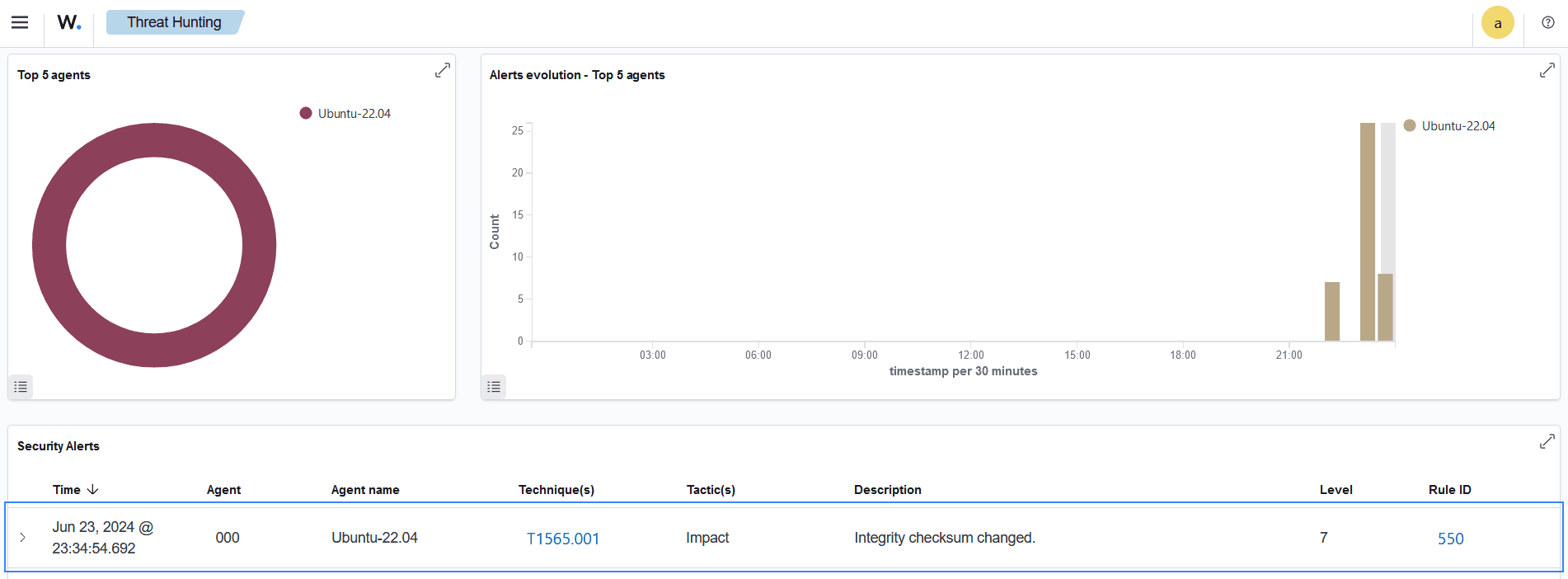The height and width of the screenshot is (579, 1568).
Task: Expand the Alerts evolution chart fullscreen
Action: [1547, 71]
